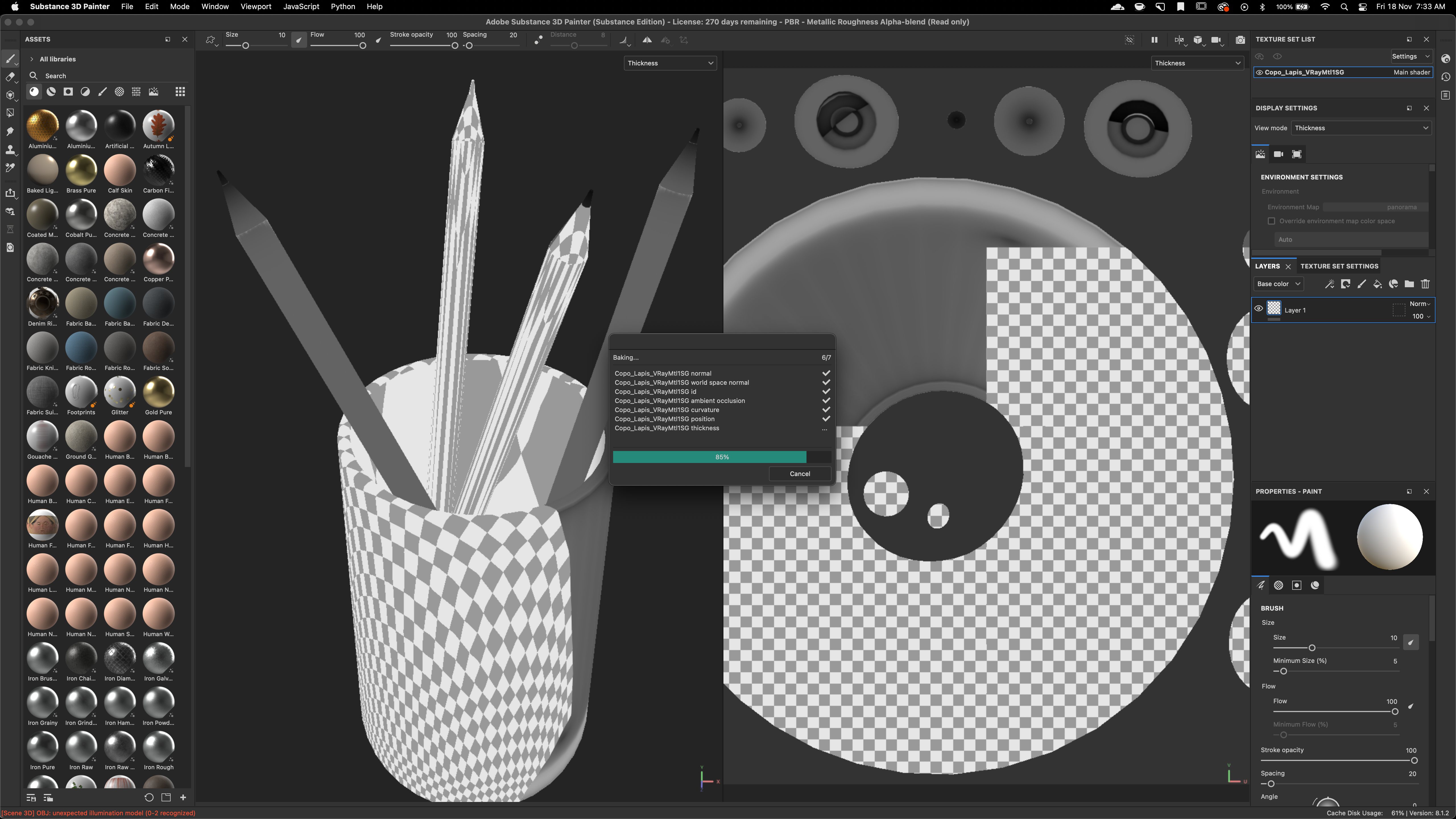
Task: Toggle visibility of Copo_Lapis_VRayMtl1SG texture set
Action: click(x=1259, y=72)
